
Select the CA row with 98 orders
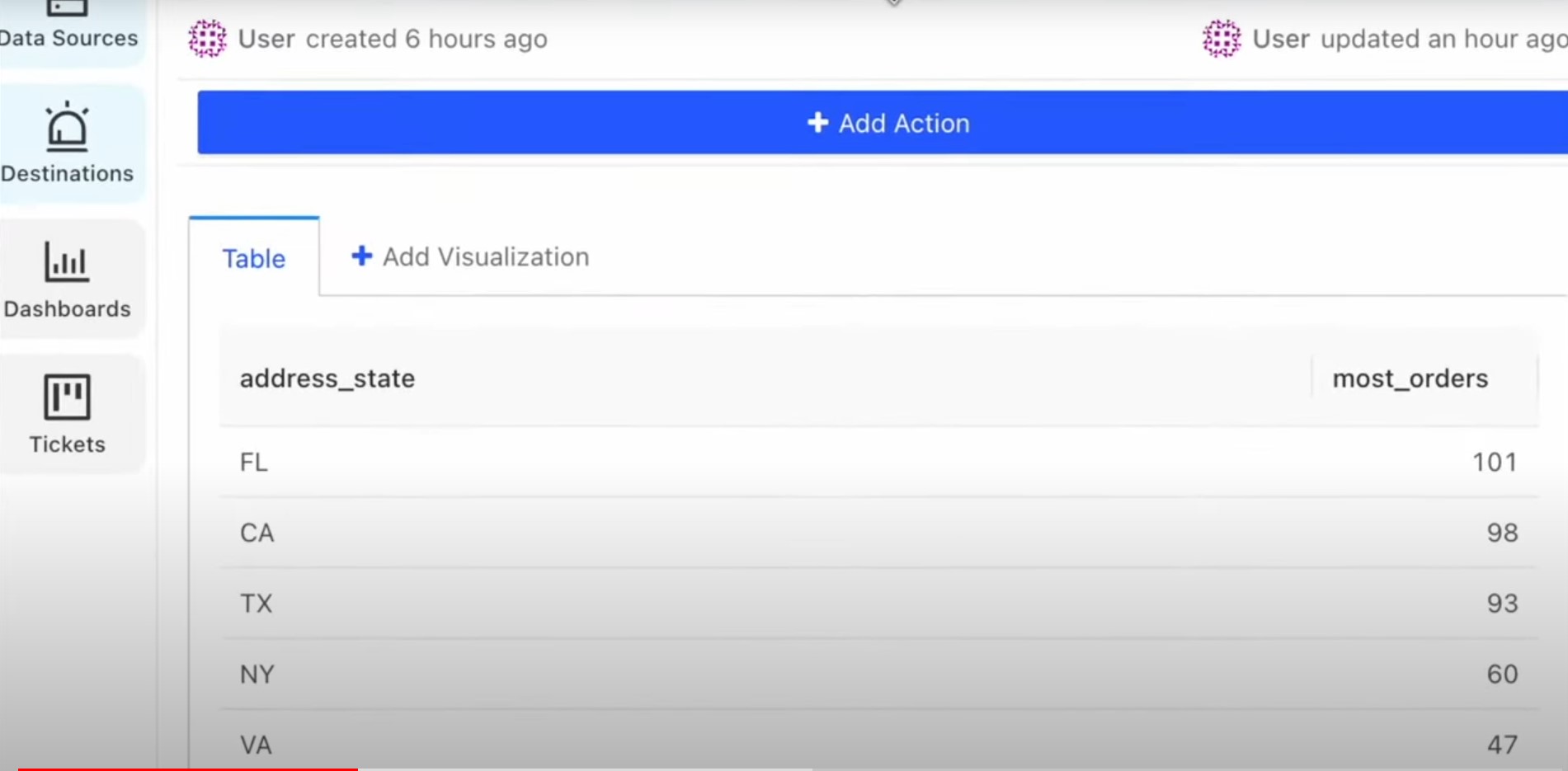coord(878,533)
